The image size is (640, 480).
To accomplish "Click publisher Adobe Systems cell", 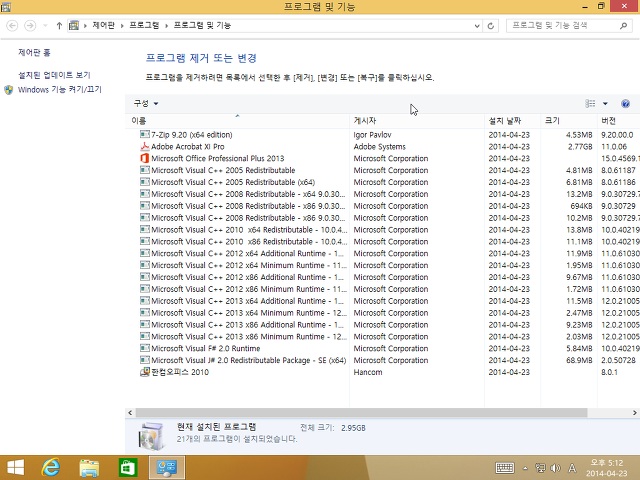I will tap(380, 147).
